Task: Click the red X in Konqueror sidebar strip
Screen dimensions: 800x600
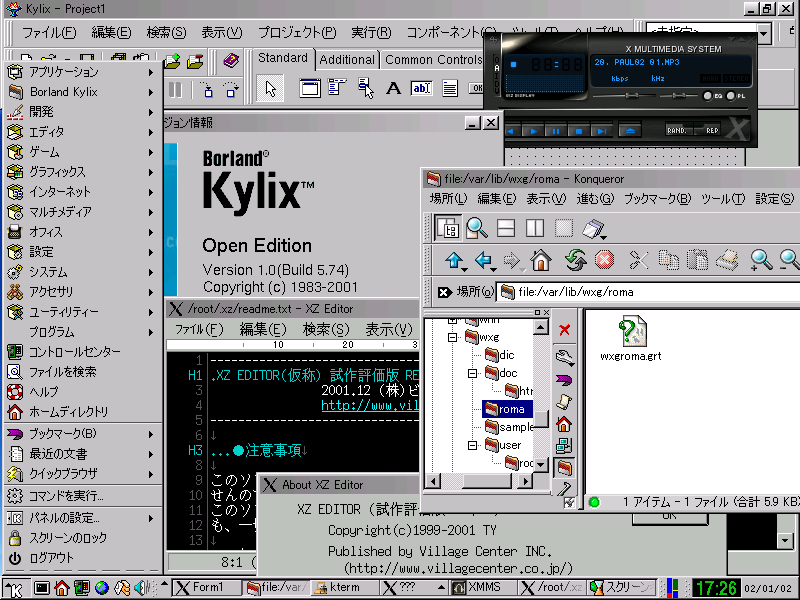Action: point(564,330)
